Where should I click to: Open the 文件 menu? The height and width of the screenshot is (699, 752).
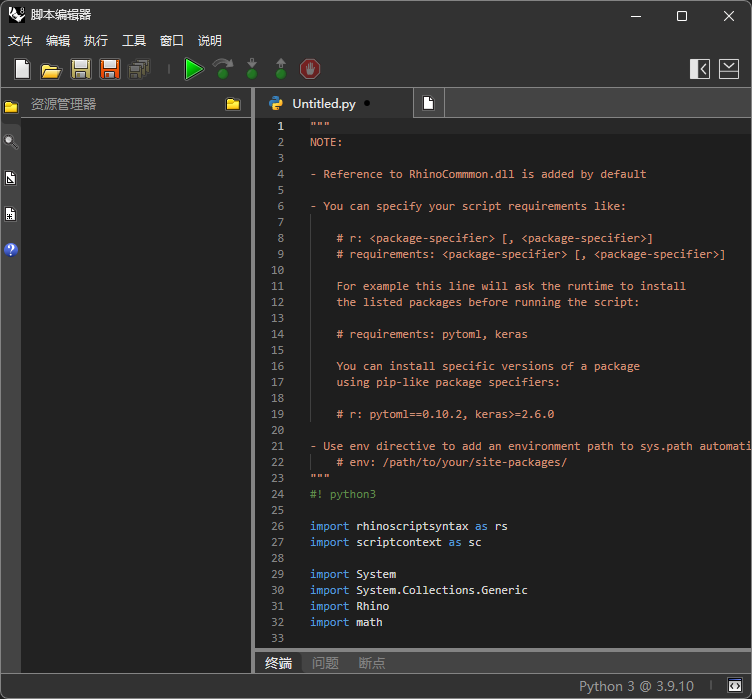[x=20, y=41]
